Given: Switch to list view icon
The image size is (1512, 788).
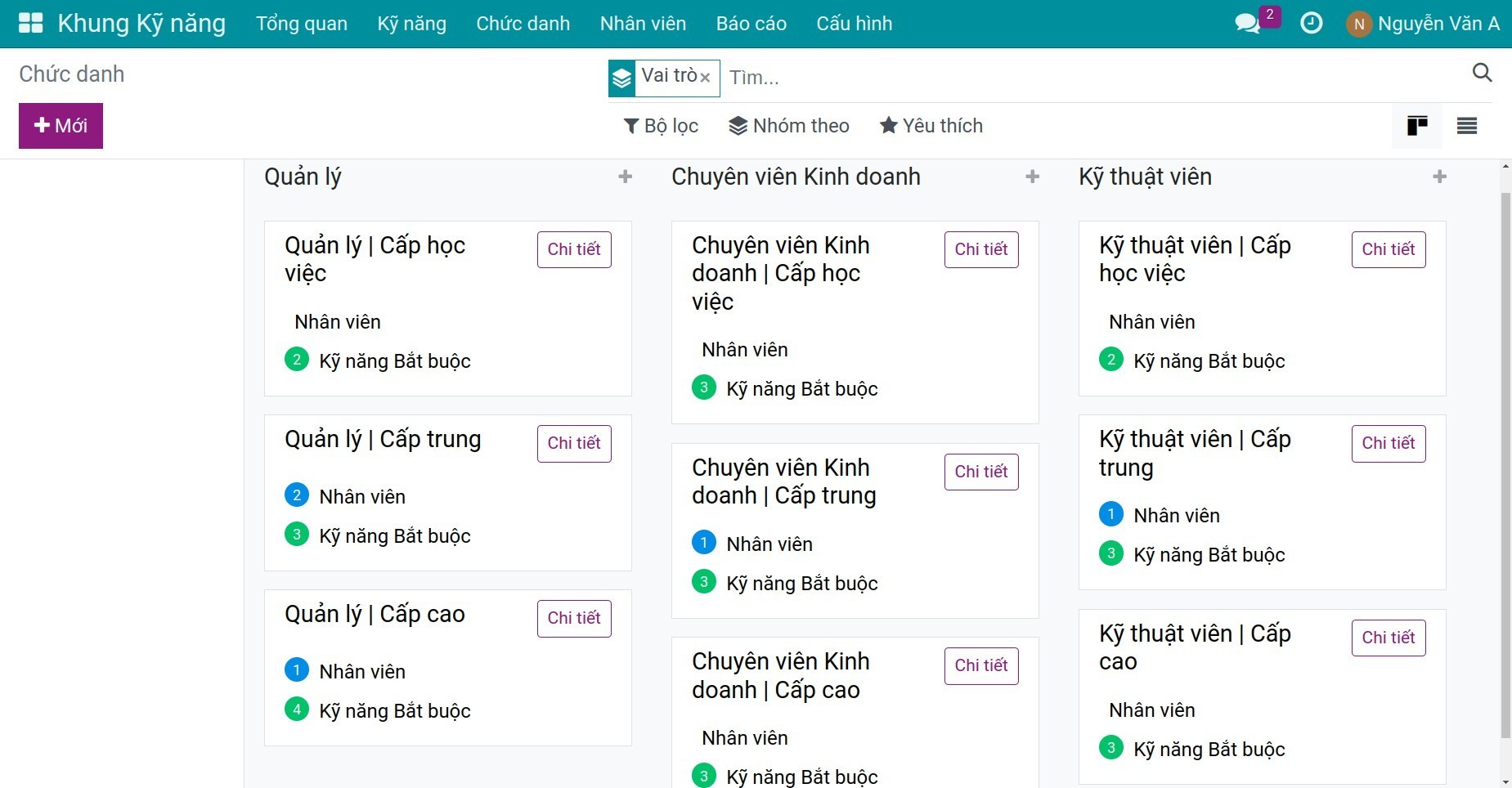Looking at the screenshot, I should (x=1467, y=126).
